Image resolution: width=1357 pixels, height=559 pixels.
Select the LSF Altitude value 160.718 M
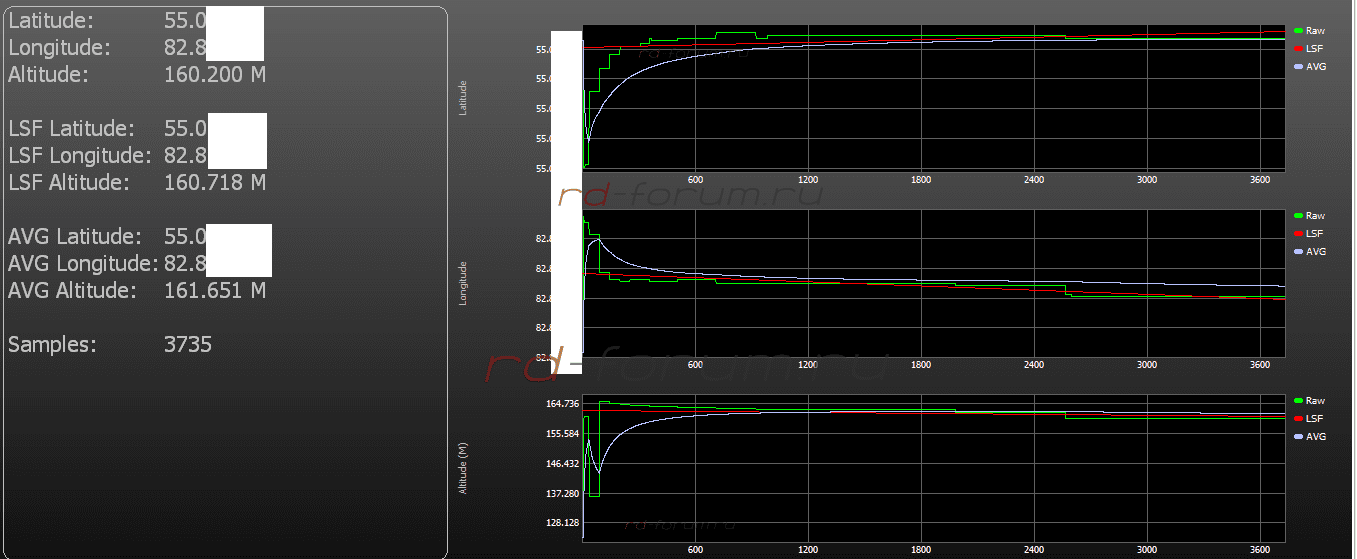(x=214, y=183)
